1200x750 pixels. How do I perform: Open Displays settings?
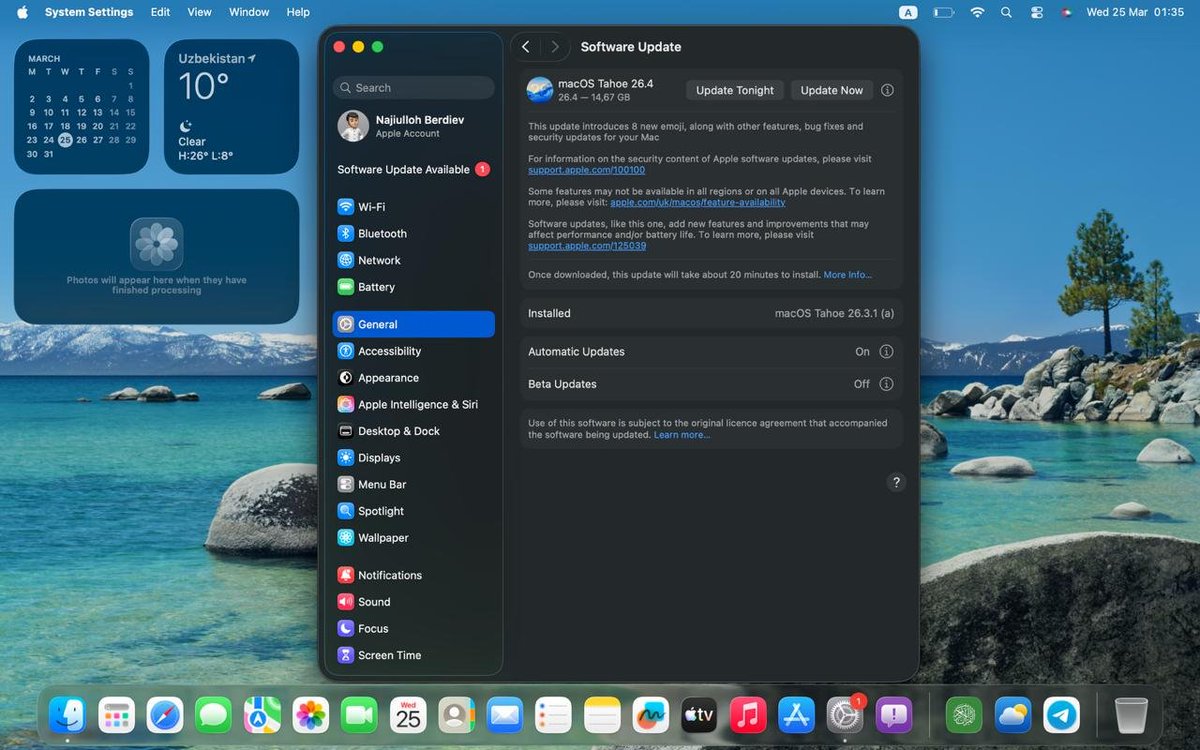point(413,458)
